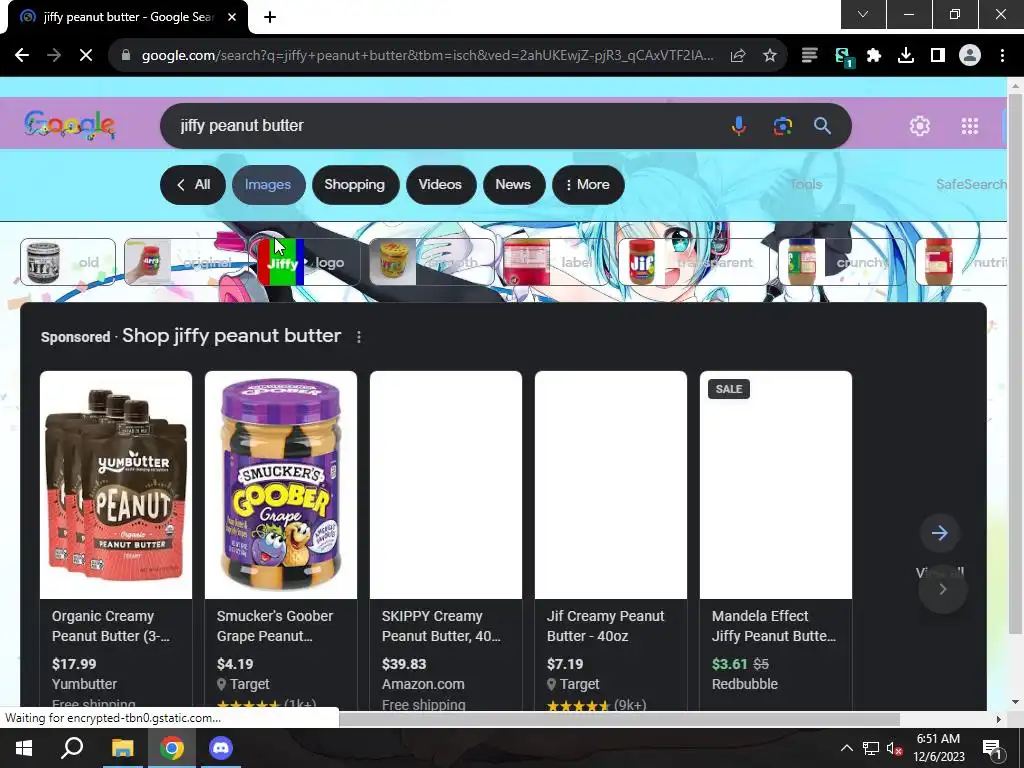
Task: Switch to the Videos tab
Action: pyautogui.click(x=440, y=185)
